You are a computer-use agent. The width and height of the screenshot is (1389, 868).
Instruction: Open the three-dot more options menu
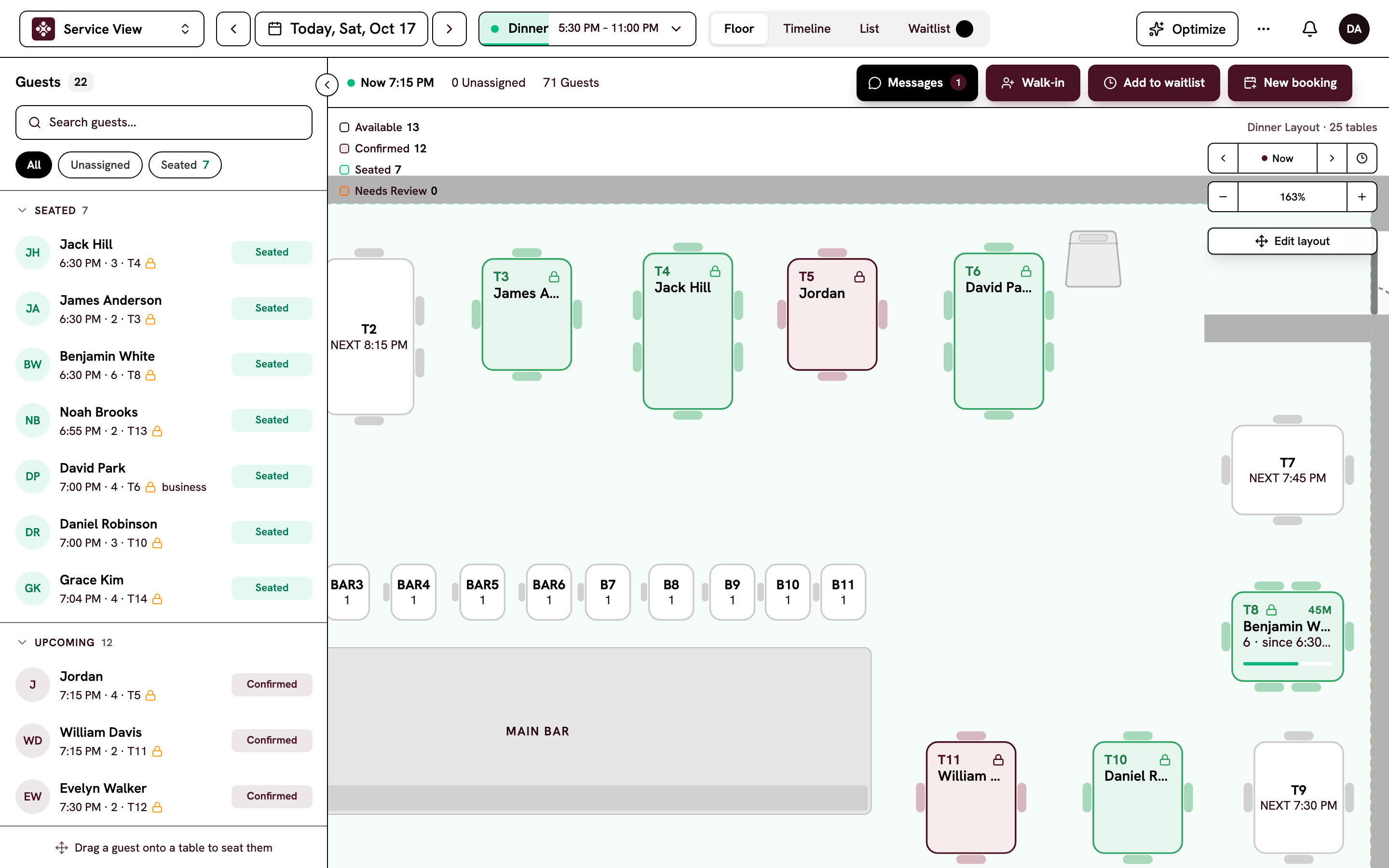point(1263,29)
